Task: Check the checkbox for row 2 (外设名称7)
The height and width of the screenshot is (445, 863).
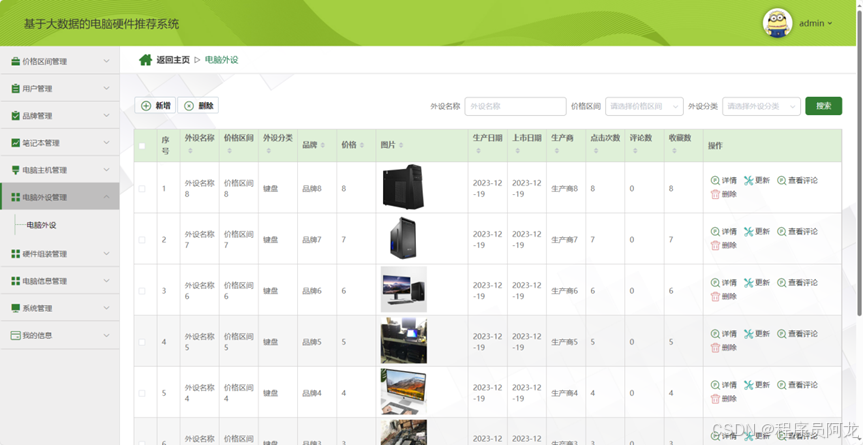Action: click(142, 240)
